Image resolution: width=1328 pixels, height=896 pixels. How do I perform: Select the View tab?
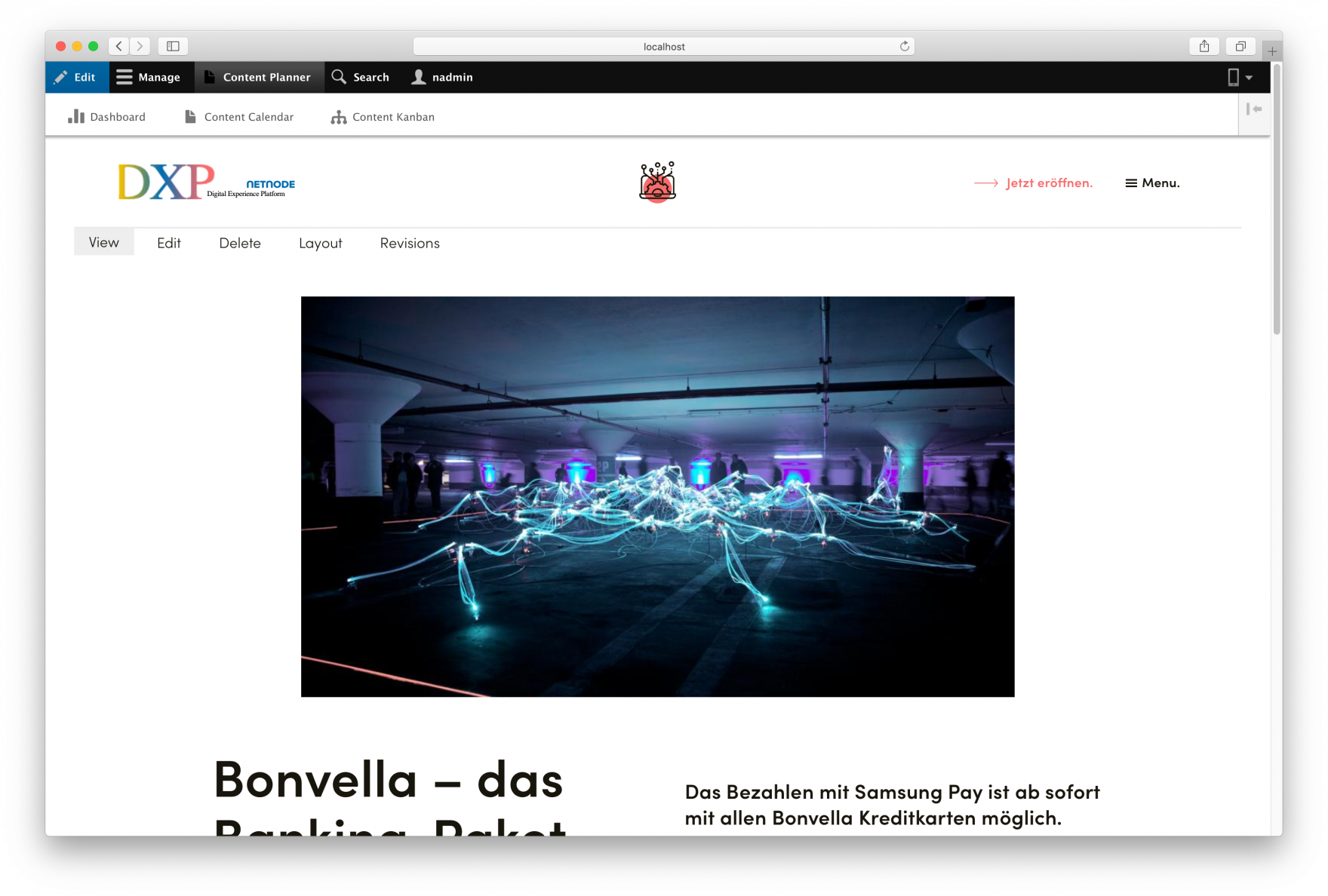(x=104, y=242)
